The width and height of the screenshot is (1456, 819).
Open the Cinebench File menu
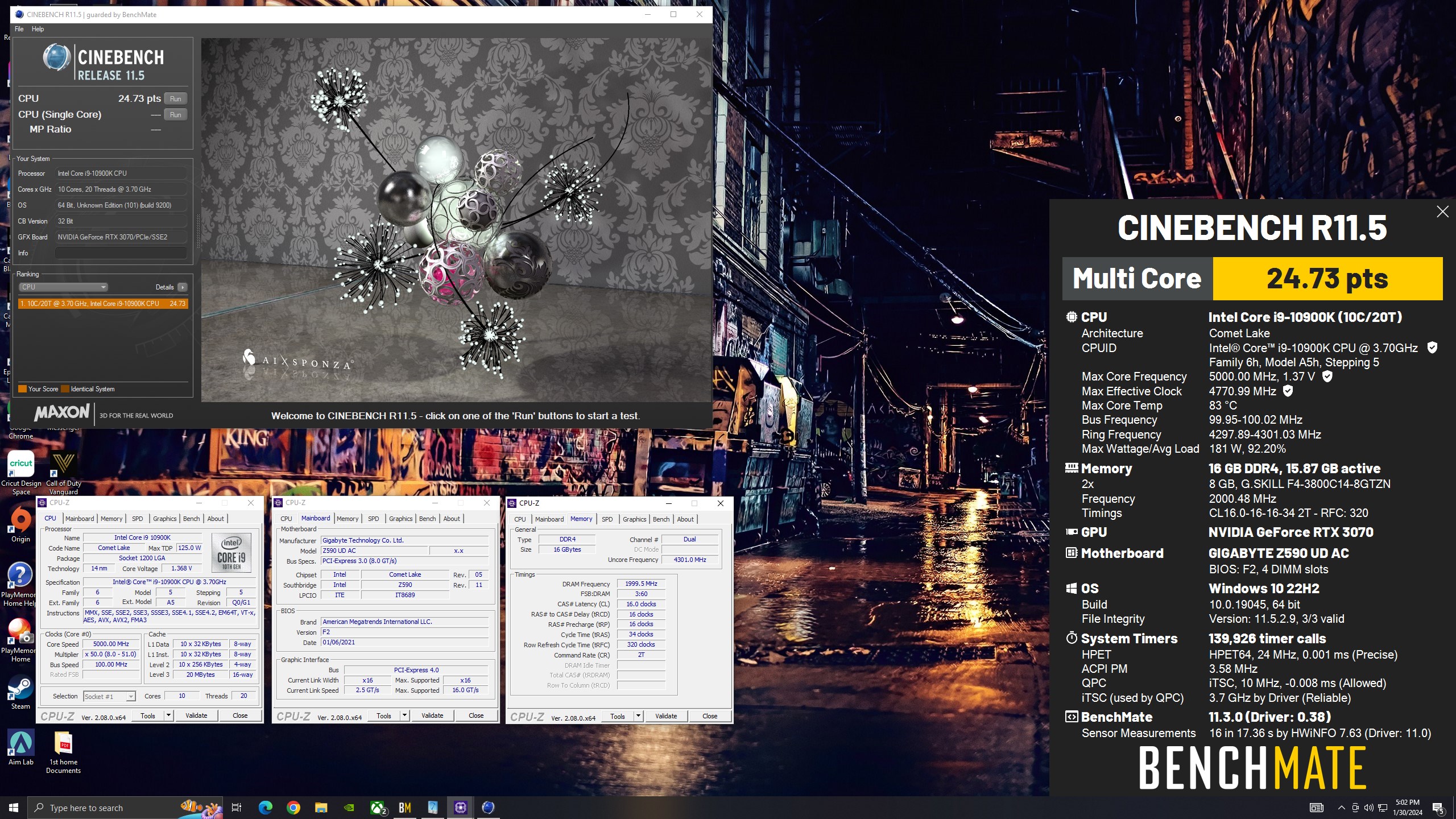[x=19, y=29]
